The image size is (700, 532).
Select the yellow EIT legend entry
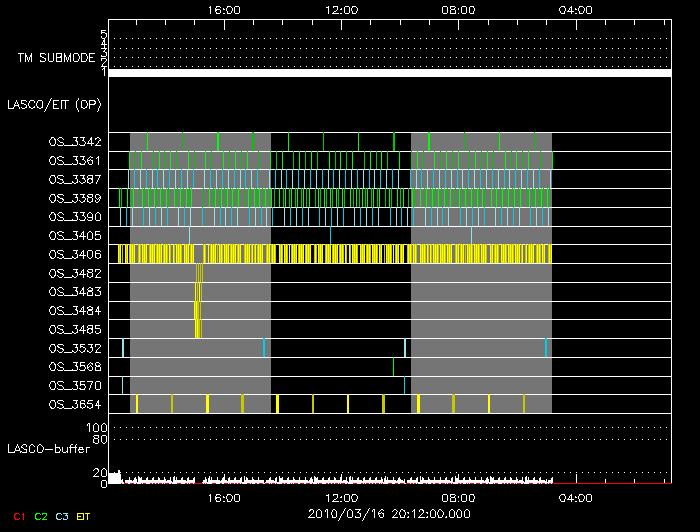[83, 516]
